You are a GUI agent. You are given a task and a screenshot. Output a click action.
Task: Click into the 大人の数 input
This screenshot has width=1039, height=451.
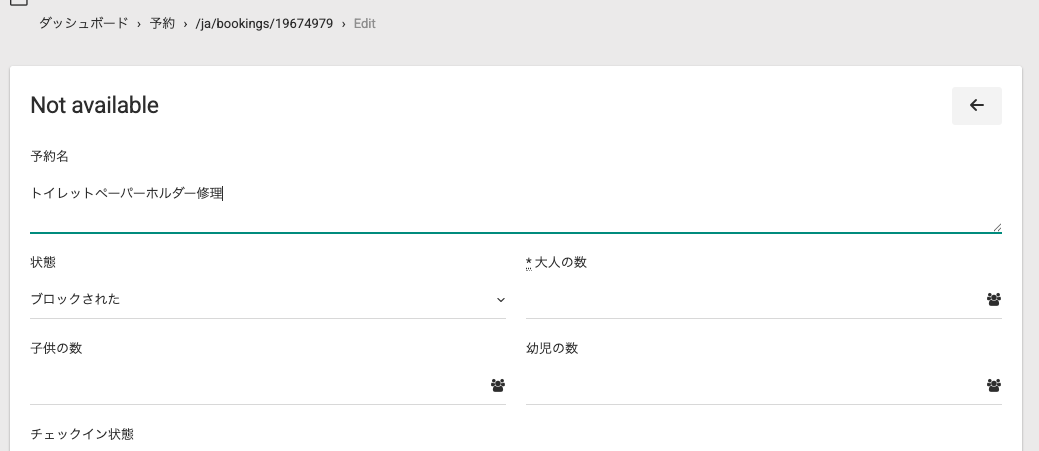point(750,299)
